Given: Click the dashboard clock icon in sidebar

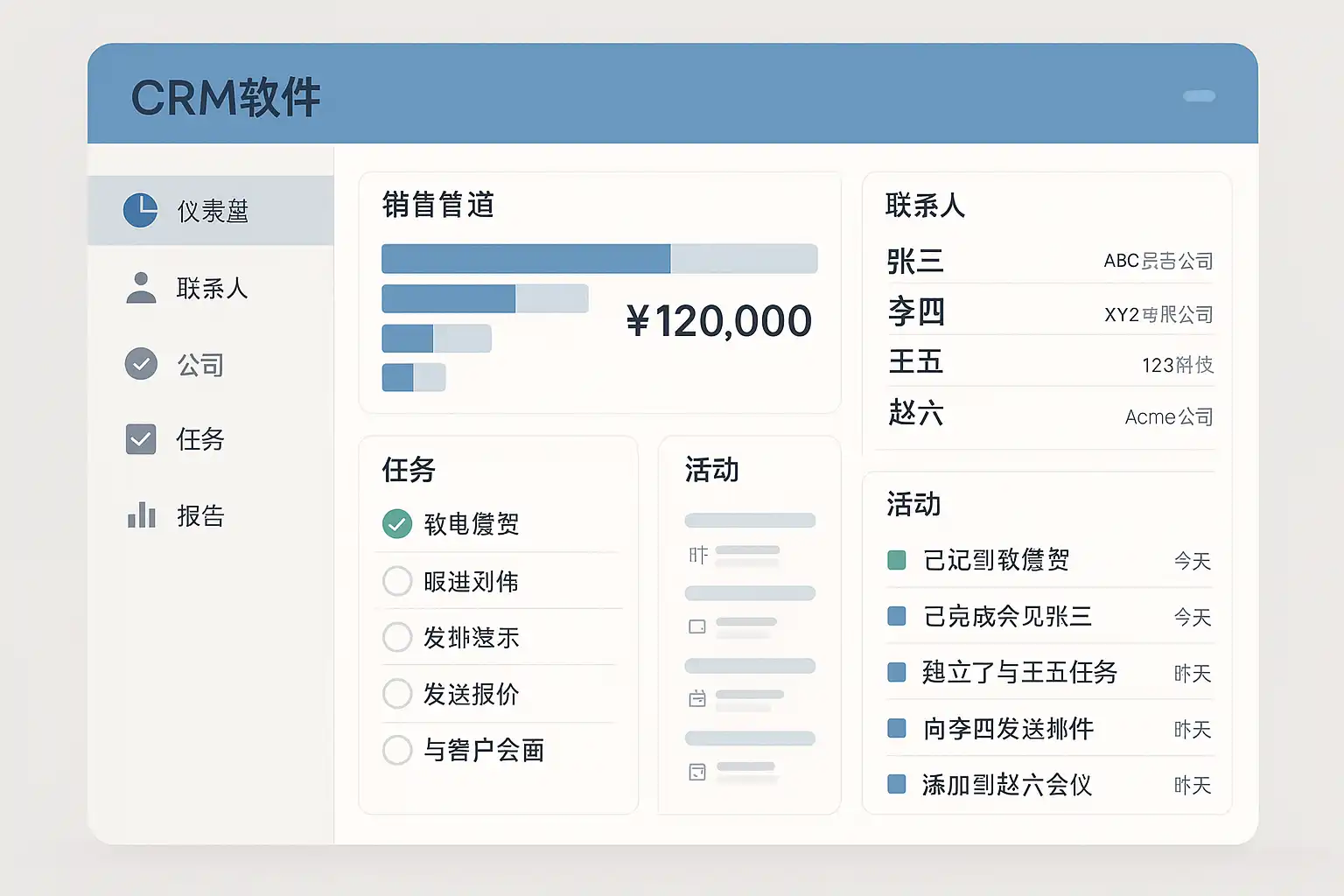Looking at the screenshot, I should tap(140, 210).
